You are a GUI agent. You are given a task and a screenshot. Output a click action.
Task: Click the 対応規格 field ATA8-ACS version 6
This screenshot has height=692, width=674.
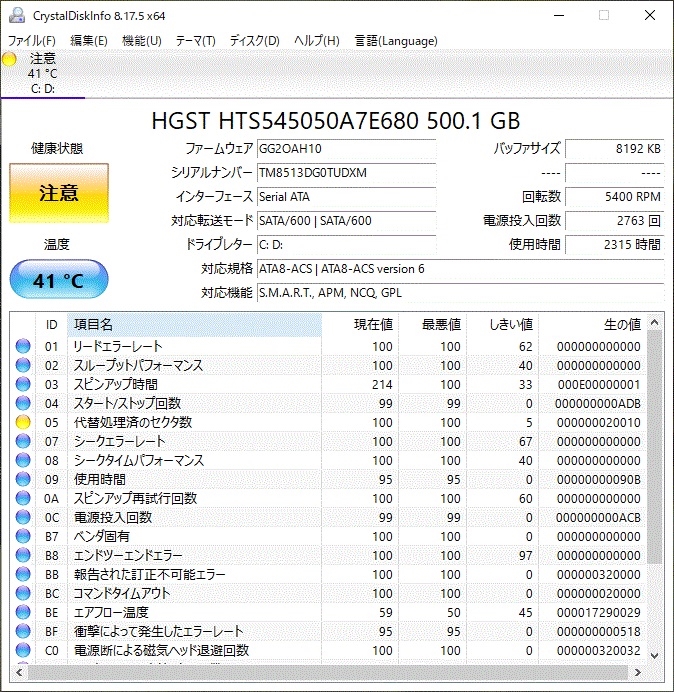(x=460, y=269)
